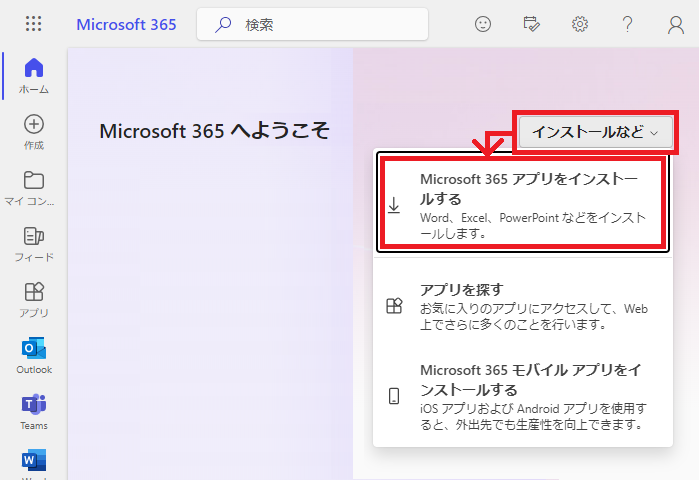The height and width of the screenshot is (480, 699).
Task: Click the download arrow icon in the menu
Action: click(x=394, y=205)
